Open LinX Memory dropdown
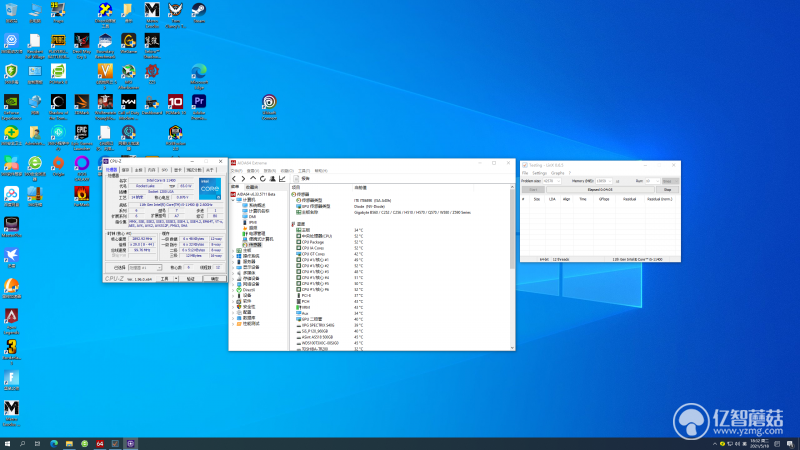 604,181
